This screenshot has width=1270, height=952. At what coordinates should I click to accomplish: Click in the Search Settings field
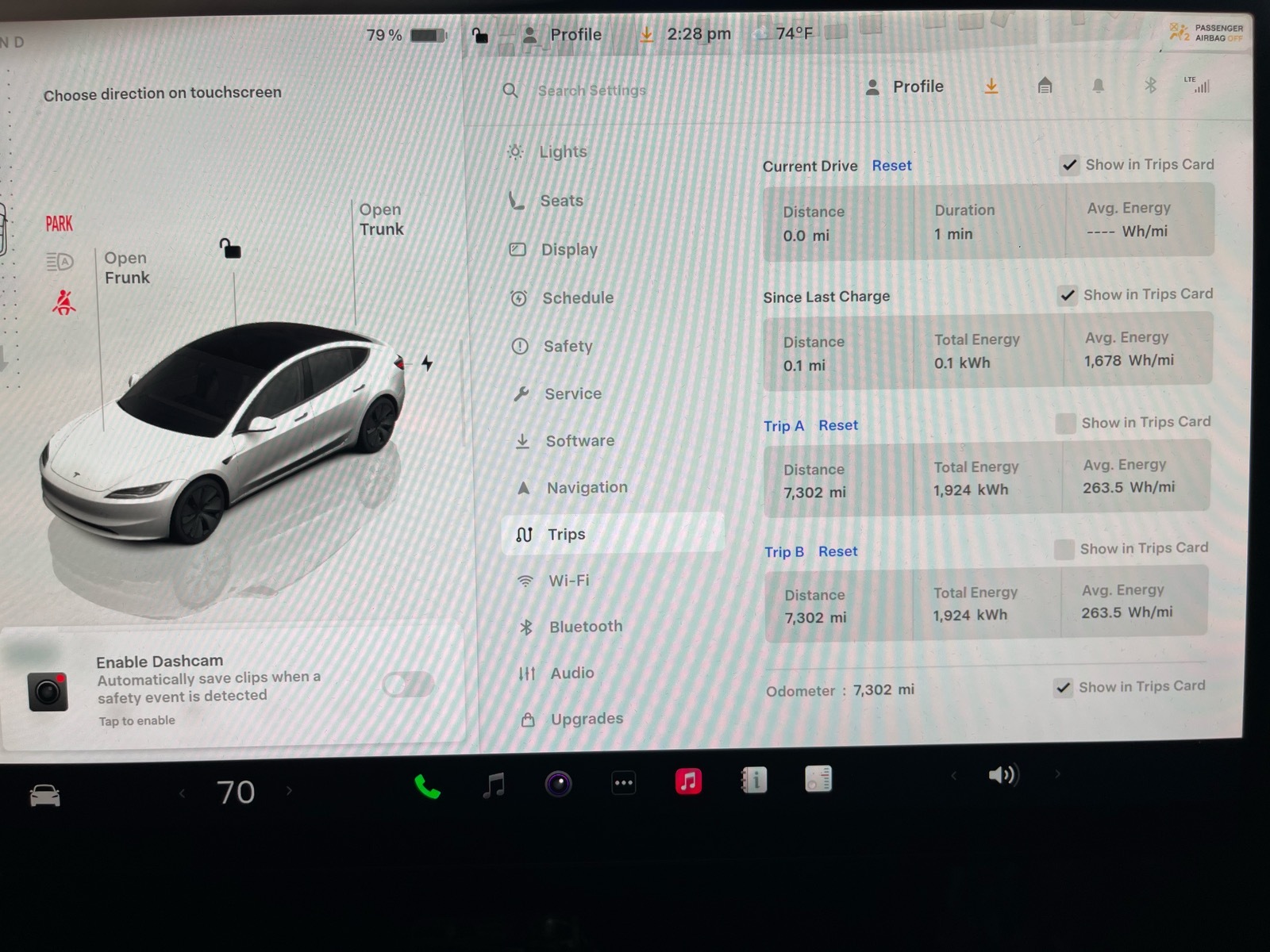[x=591, y=90]
